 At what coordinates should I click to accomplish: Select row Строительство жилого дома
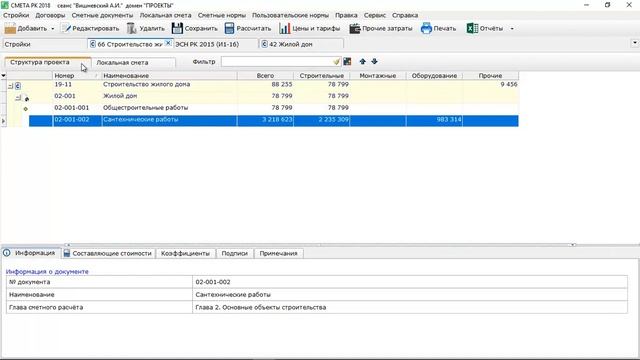pos(263,85)
